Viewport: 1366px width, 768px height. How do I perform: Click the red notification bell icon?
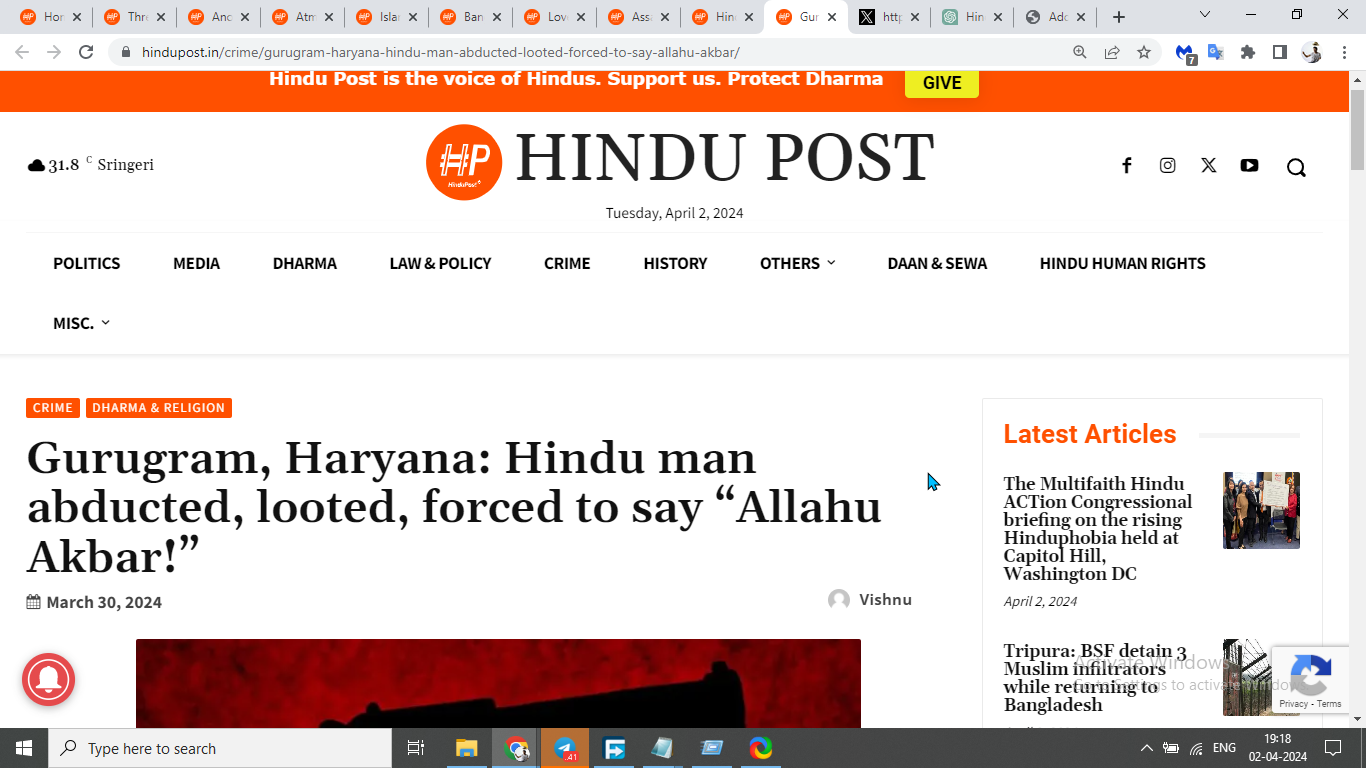(49, 680)
